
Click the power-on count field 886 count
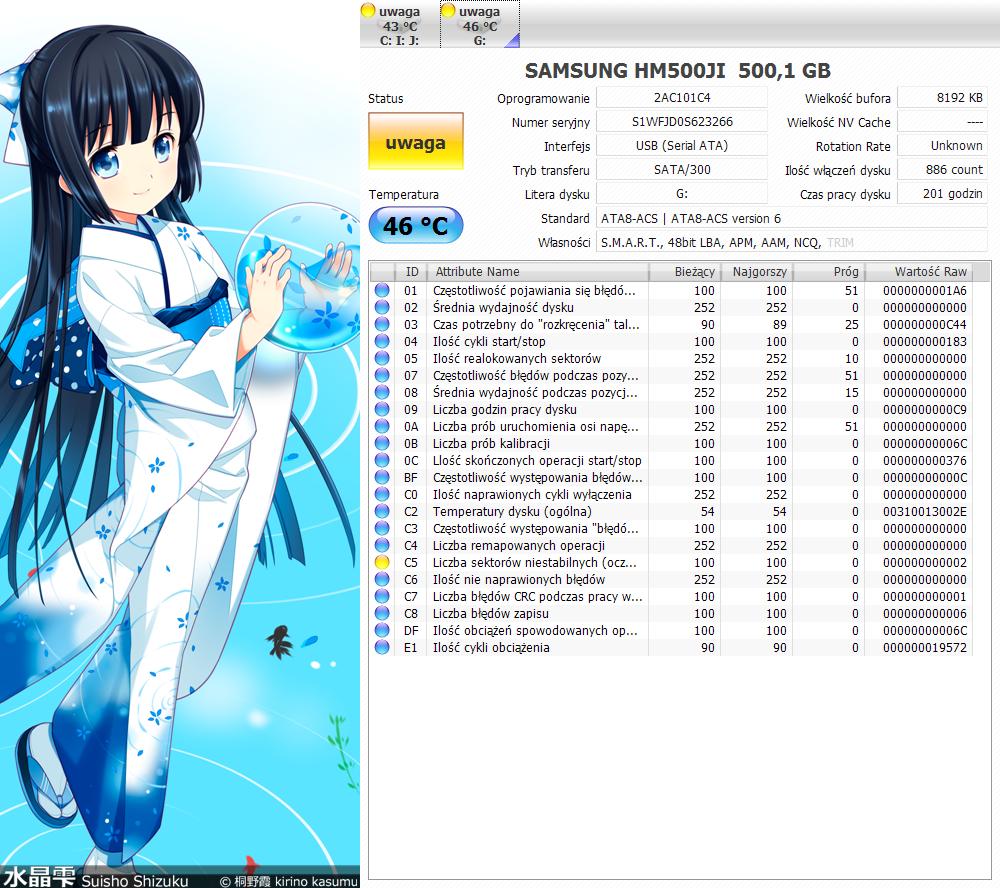pos(942,170)
